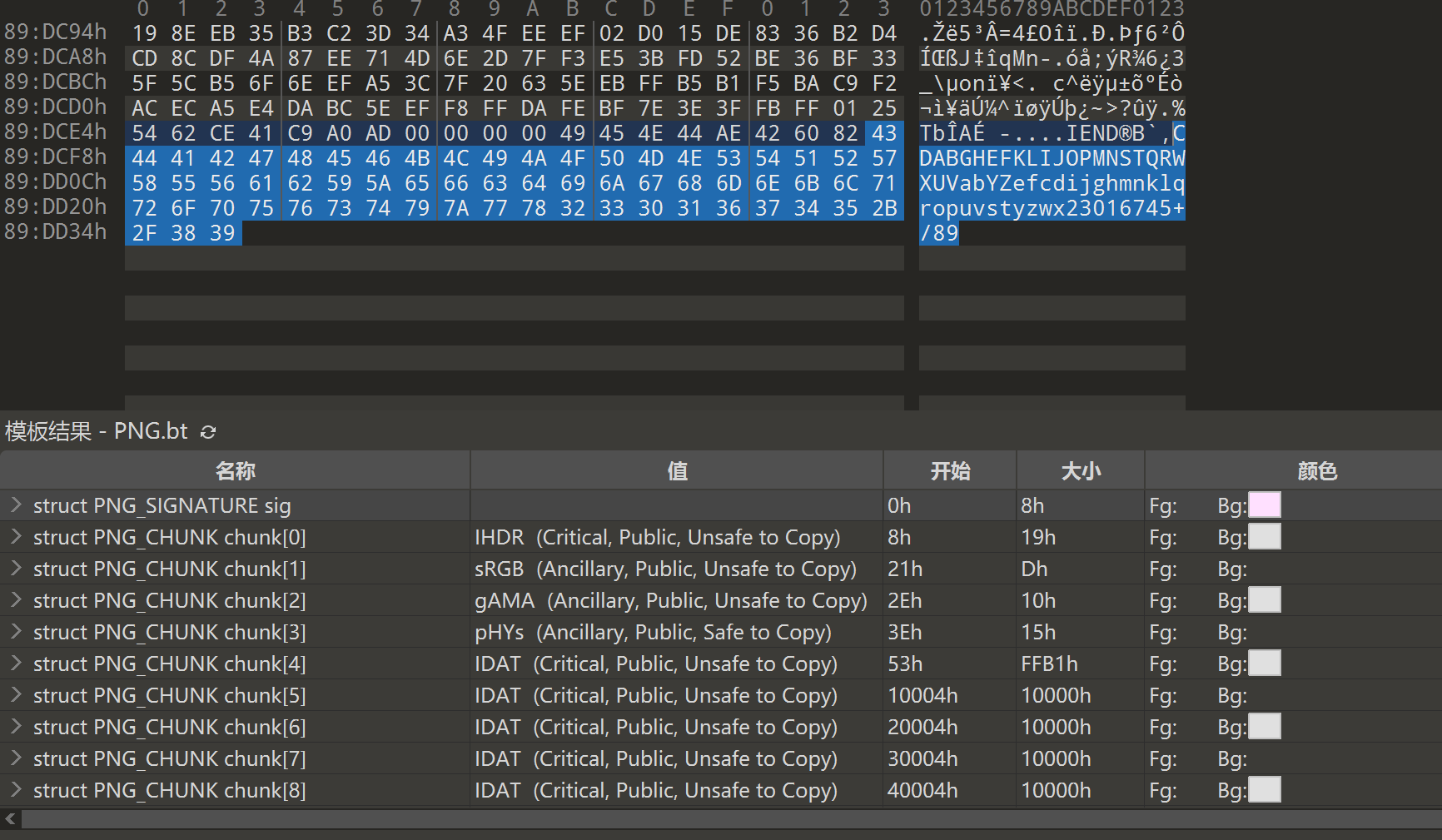
Task: Click the Bg color swatch of chunk[6]
Action: click(1265, 727)
